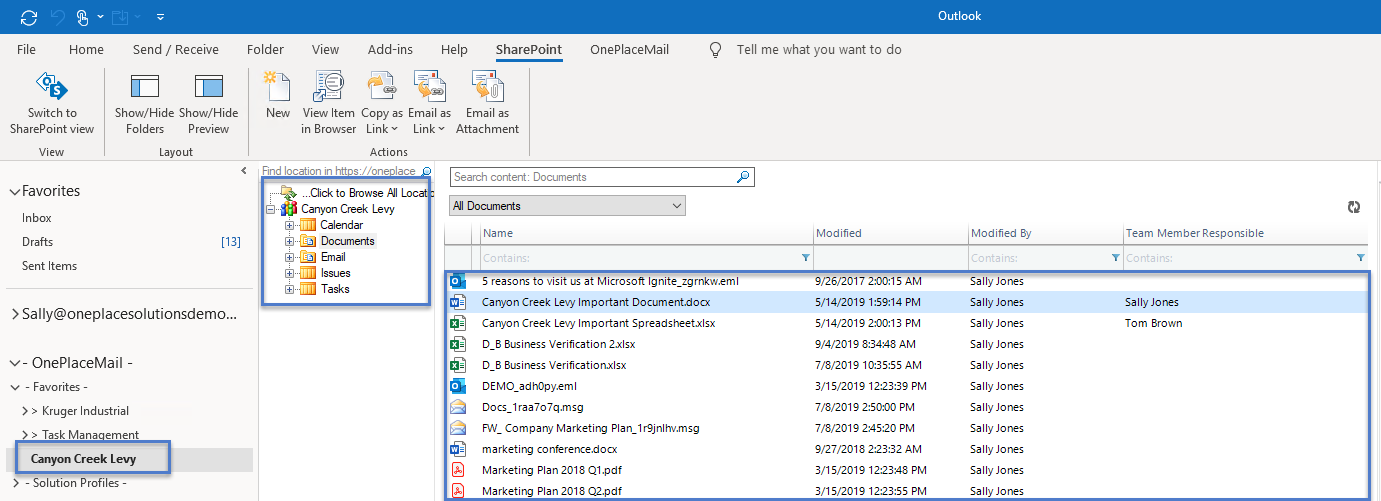
Task: Click the Undo icon in quick access toolbar
Action: tap(56, 16)
